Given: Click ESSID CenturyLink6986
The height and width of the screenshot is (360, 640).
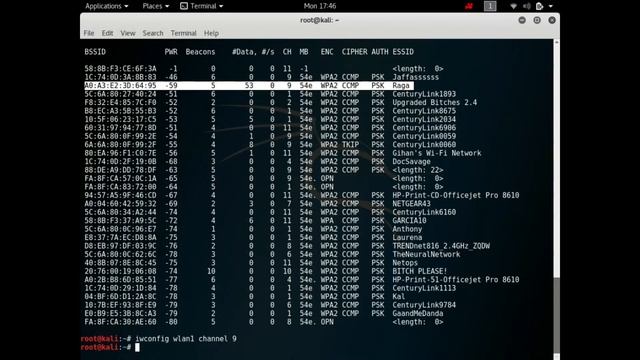Looking at the screenshot, I should (424, 128).
